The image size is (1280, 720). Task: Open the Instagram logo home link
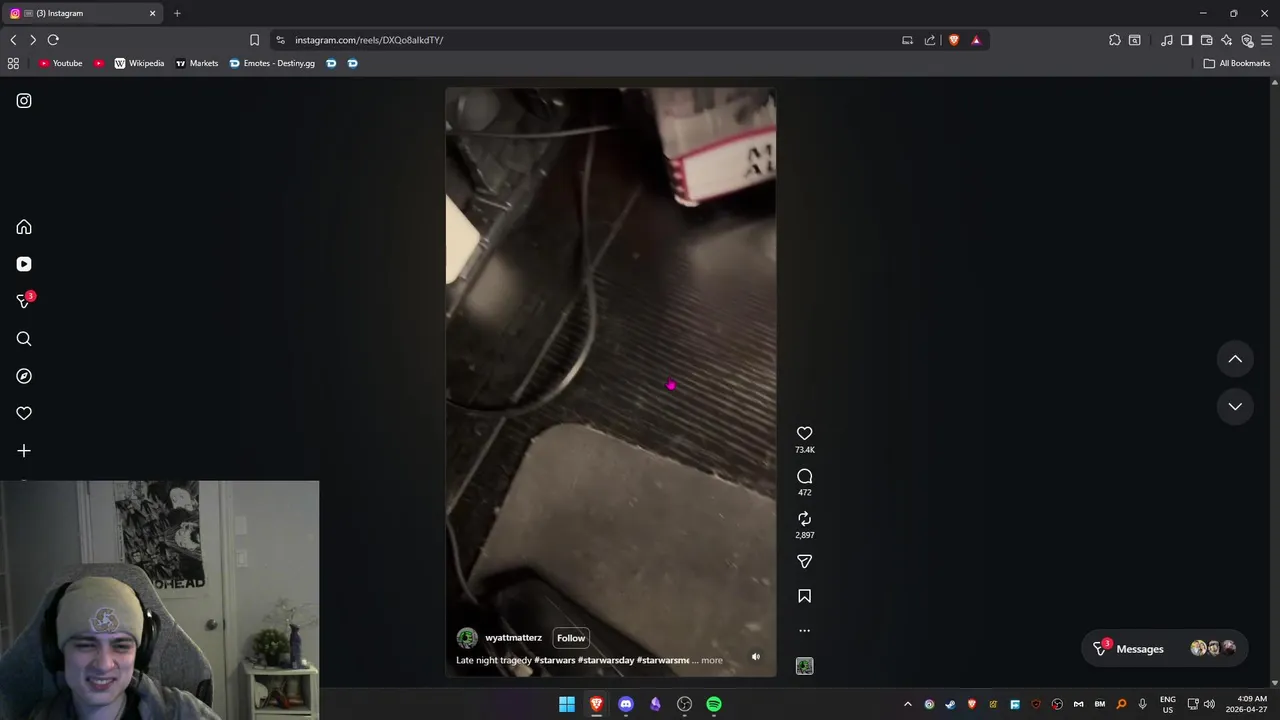[24, 101]
